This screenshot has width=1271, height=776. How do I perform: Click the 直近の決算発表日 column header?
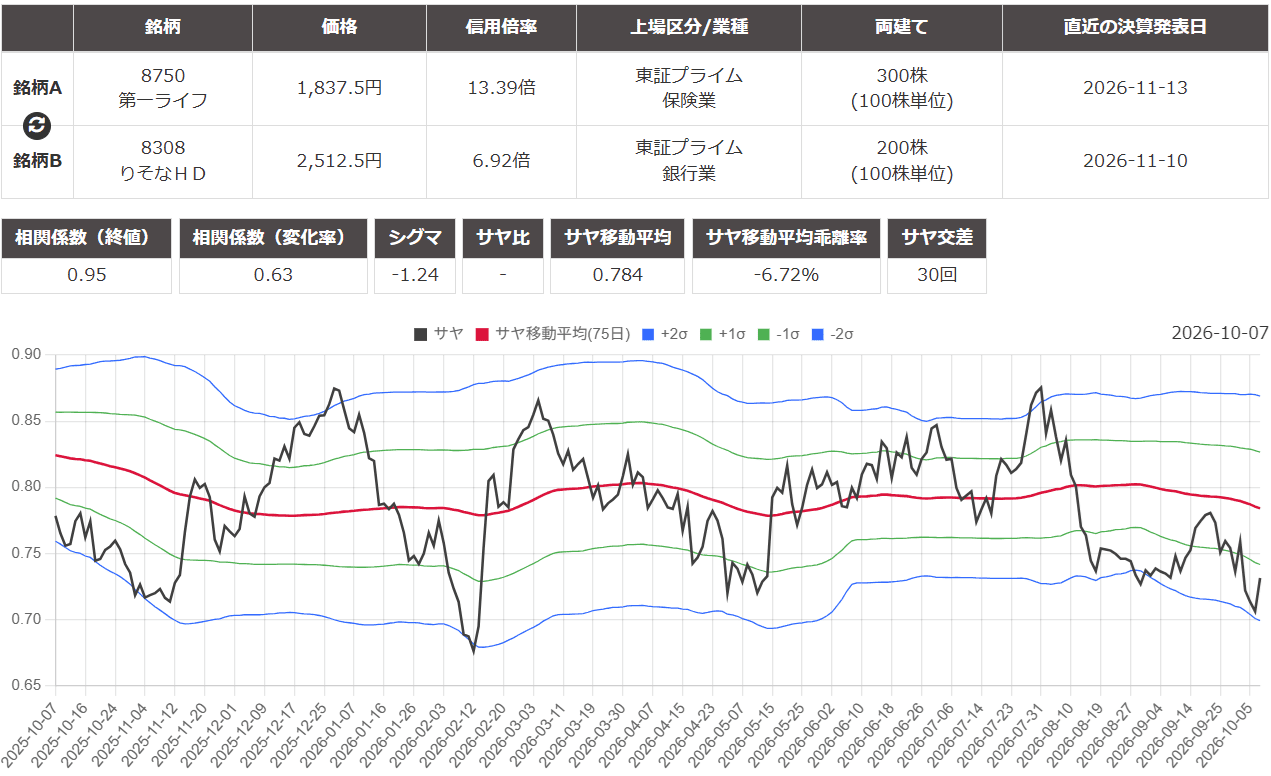[1135, 27]
